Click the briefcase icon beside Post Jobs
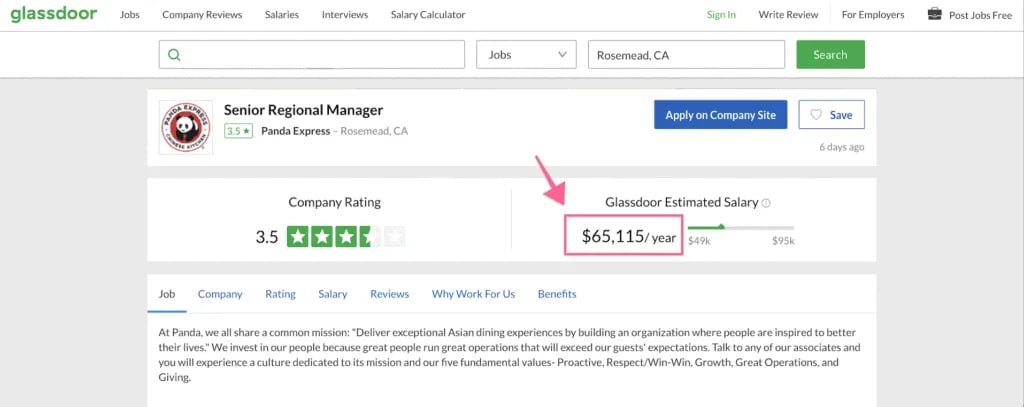Screen dimensions: 1024x407 pos(934,14)
